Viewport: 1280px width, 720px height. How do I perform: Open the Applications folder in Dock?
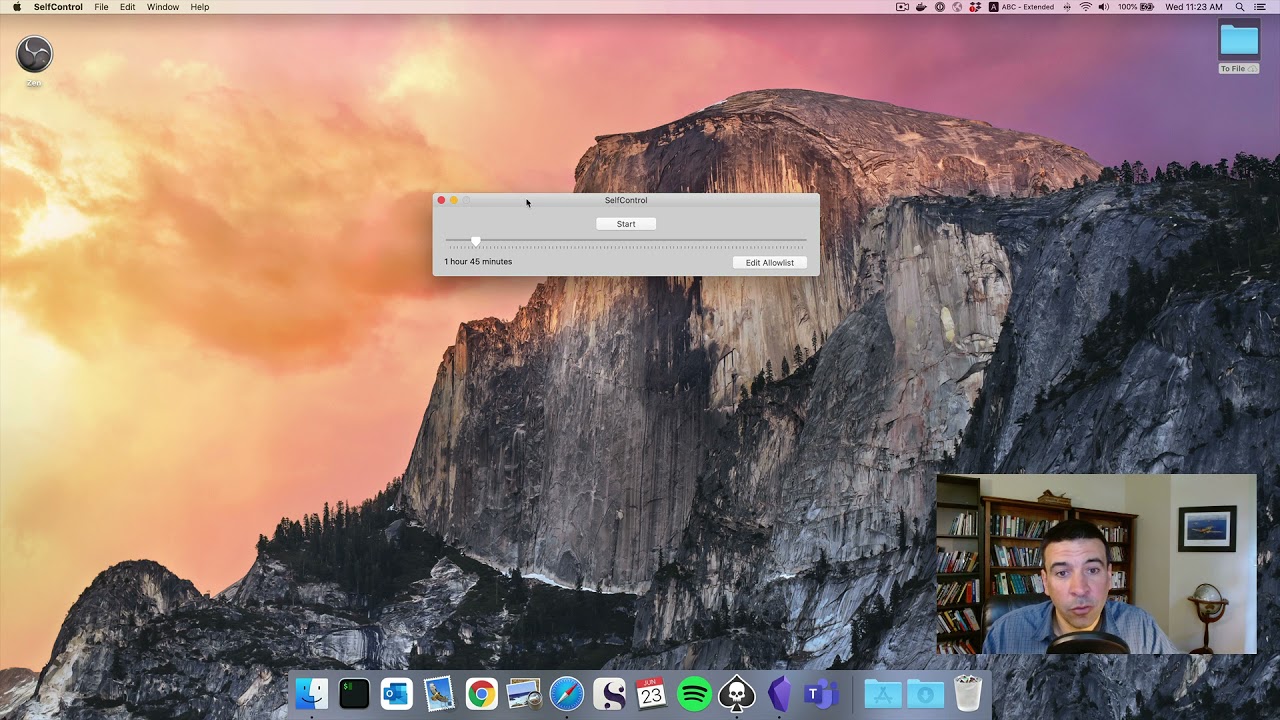click(883, 693)
